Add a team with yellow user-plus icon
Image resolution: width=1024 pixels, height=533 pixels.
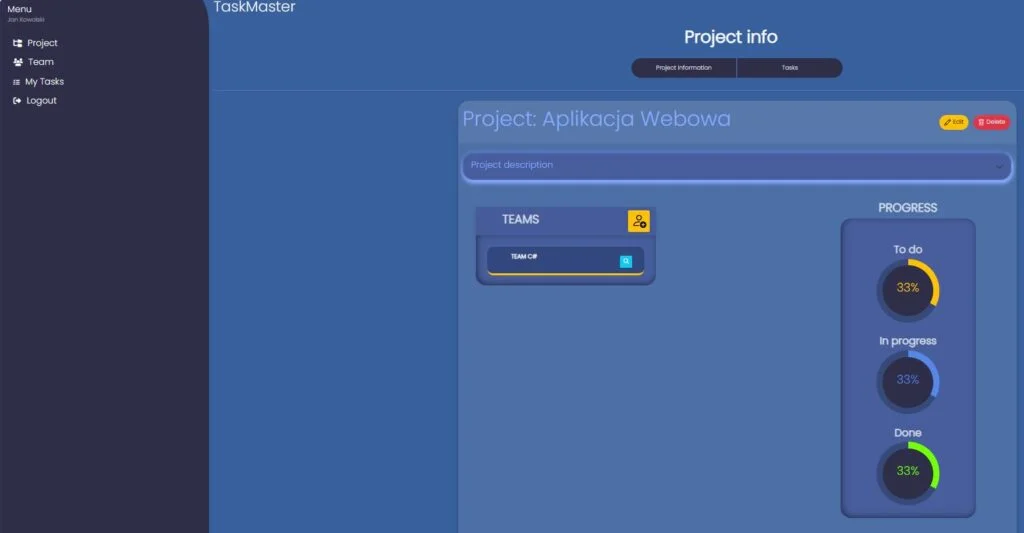pyautogui.click(x=639, y=221)
